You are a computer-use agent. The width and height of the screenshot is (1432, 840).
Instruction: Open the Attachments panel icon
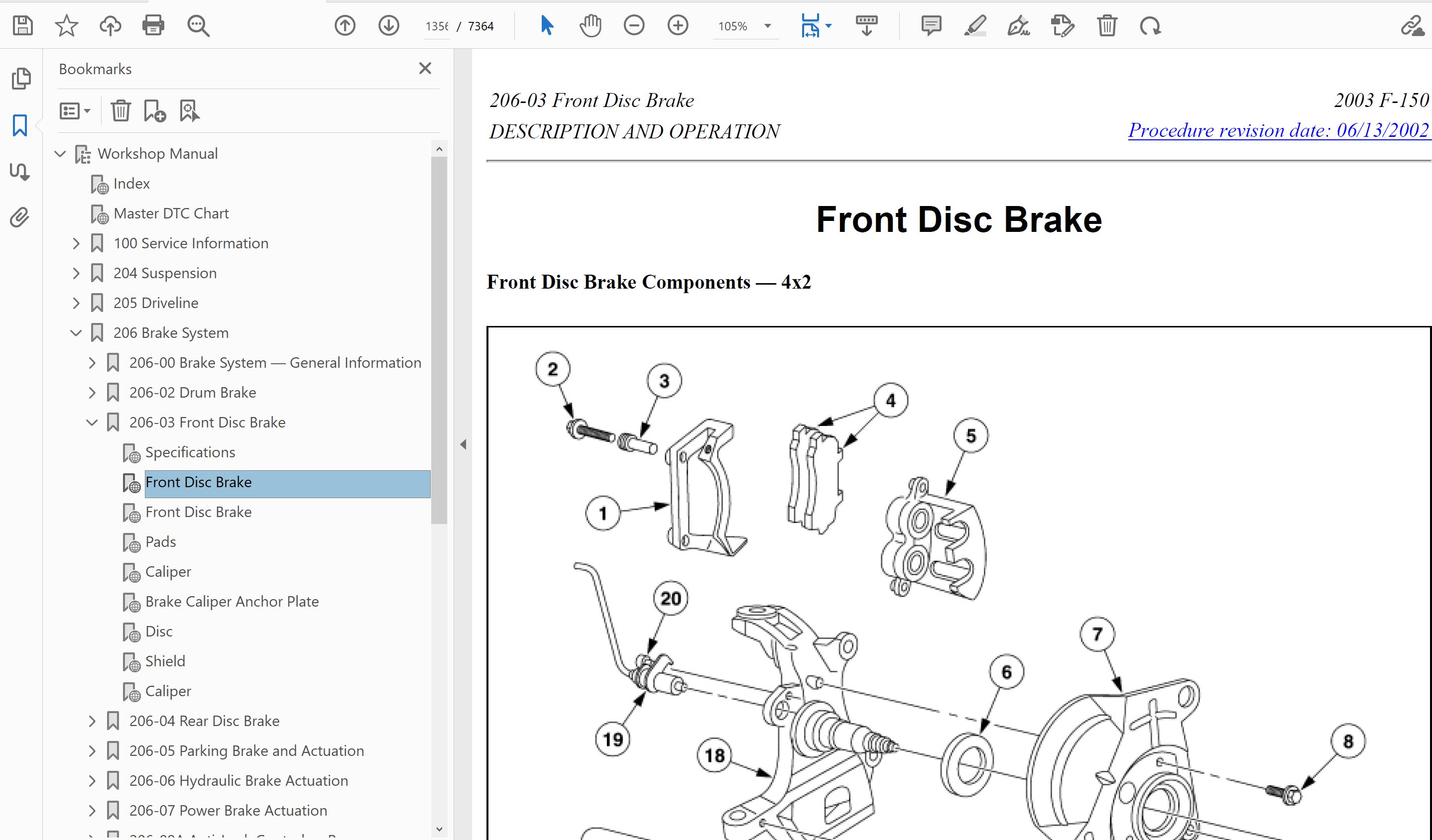pyautogui.click(x=20, y=217)
